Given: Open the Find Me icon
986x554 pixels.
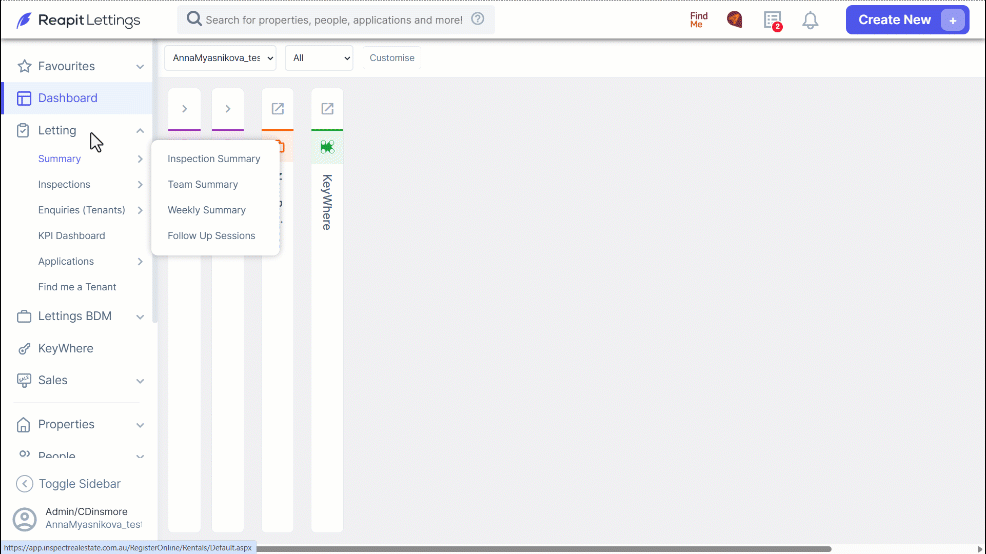Looking at the screenshot, I should (x=699, y=20).
